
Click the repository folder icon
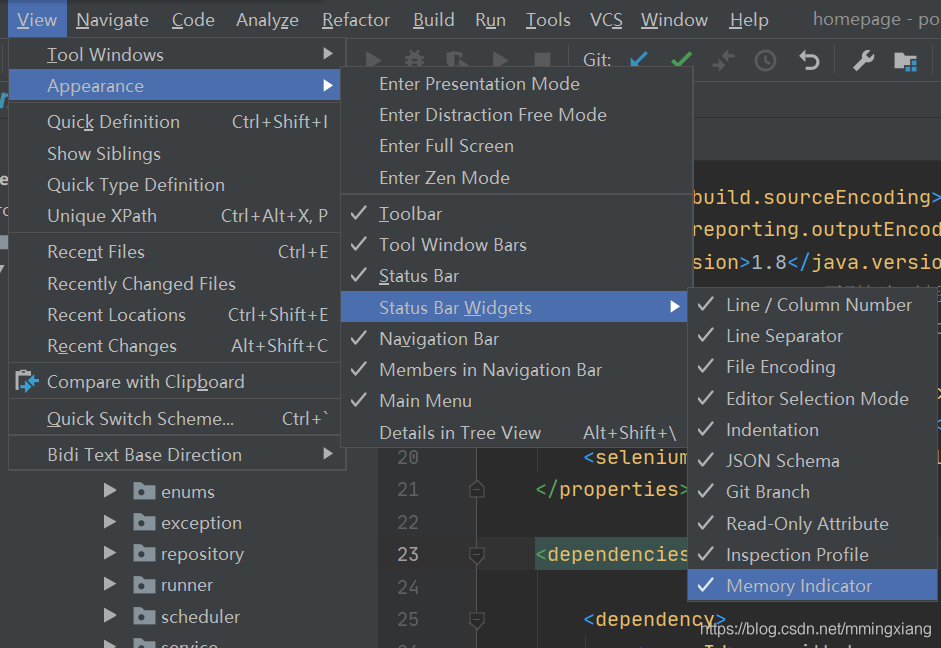144,553
